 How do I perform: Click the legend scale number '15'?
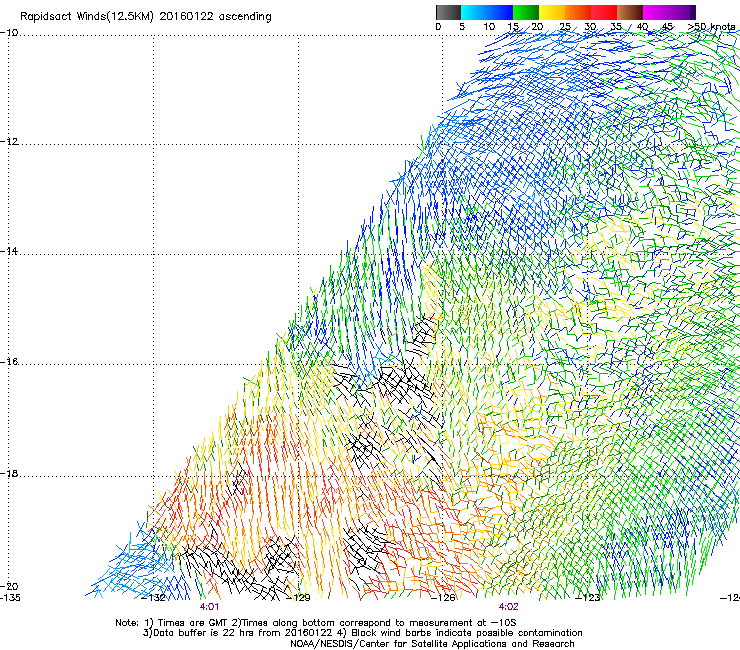(513, 27)
